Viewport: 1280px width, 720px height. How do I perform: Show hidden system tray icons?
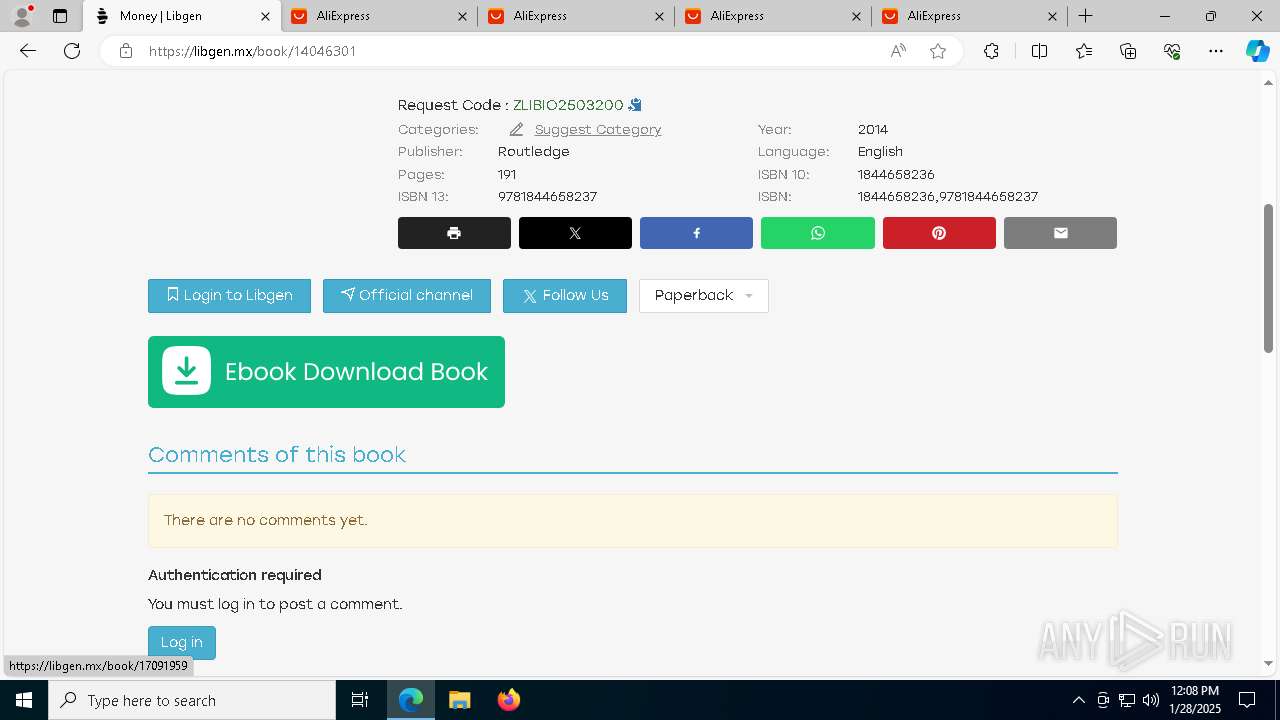point(1078,700)
